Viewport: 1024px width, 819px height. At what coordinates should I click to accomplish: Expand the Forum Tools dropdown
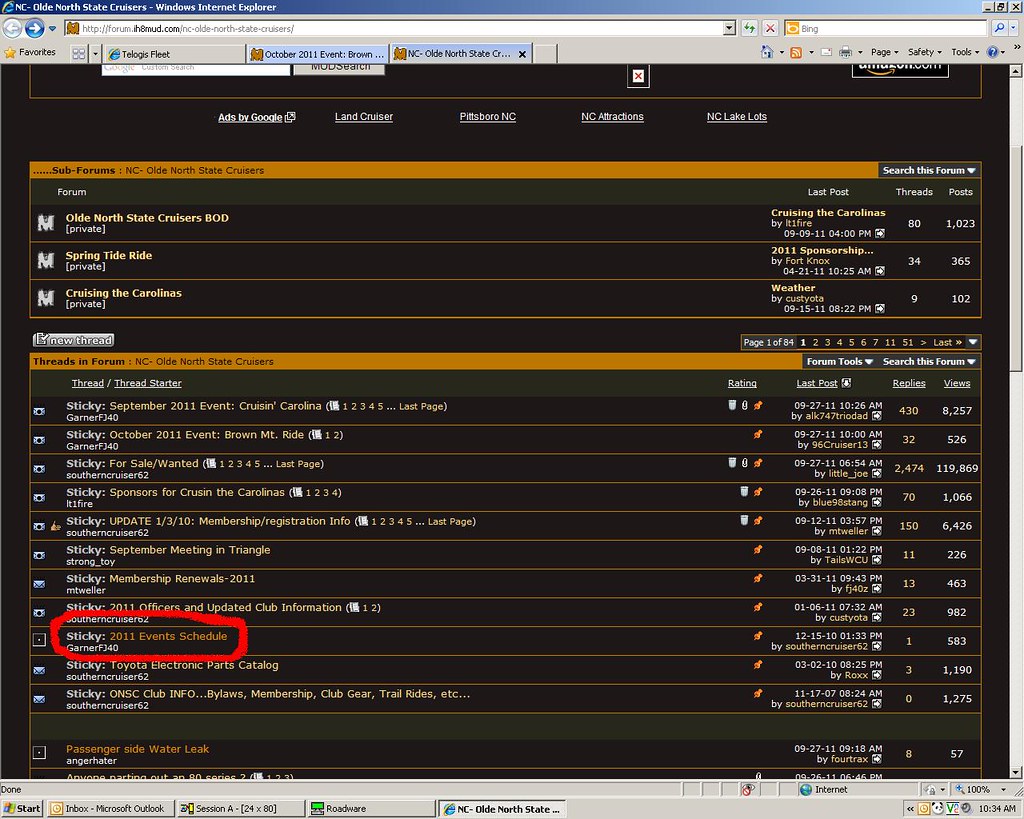pos(839,362)
